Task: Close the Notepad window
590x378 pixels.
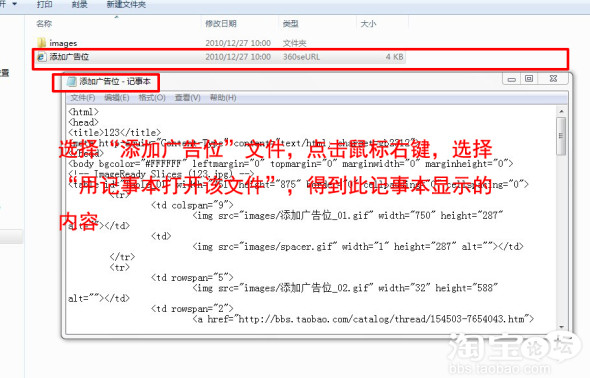Action: click(553, 79)
